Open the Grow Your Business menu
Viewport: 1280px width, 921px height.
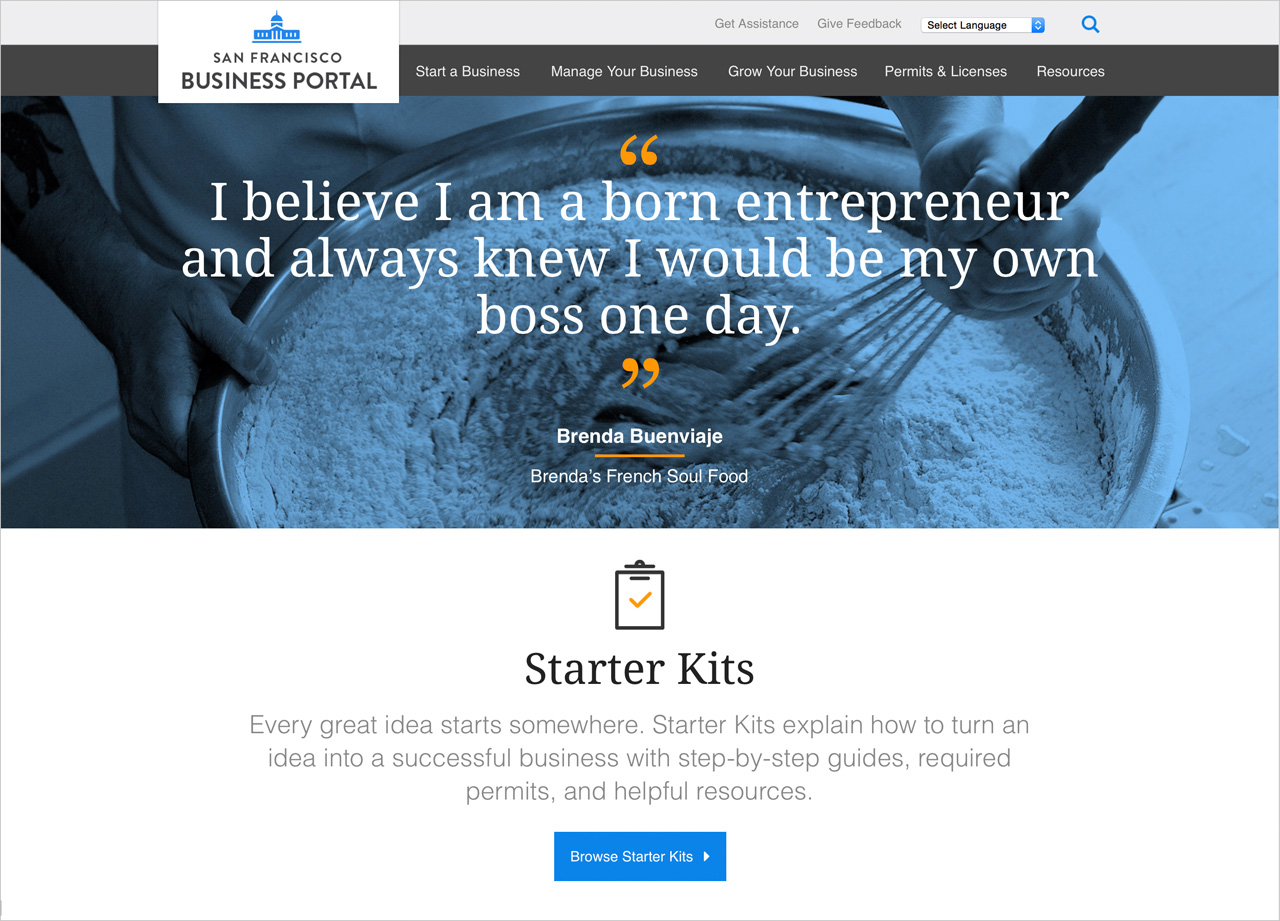793,71
